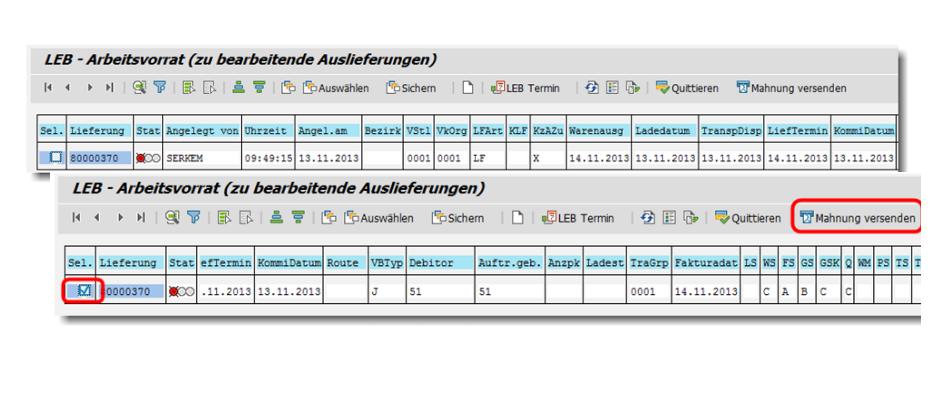
Task: Click Auswählen in the upper toolbar
Action: [334, 88]
